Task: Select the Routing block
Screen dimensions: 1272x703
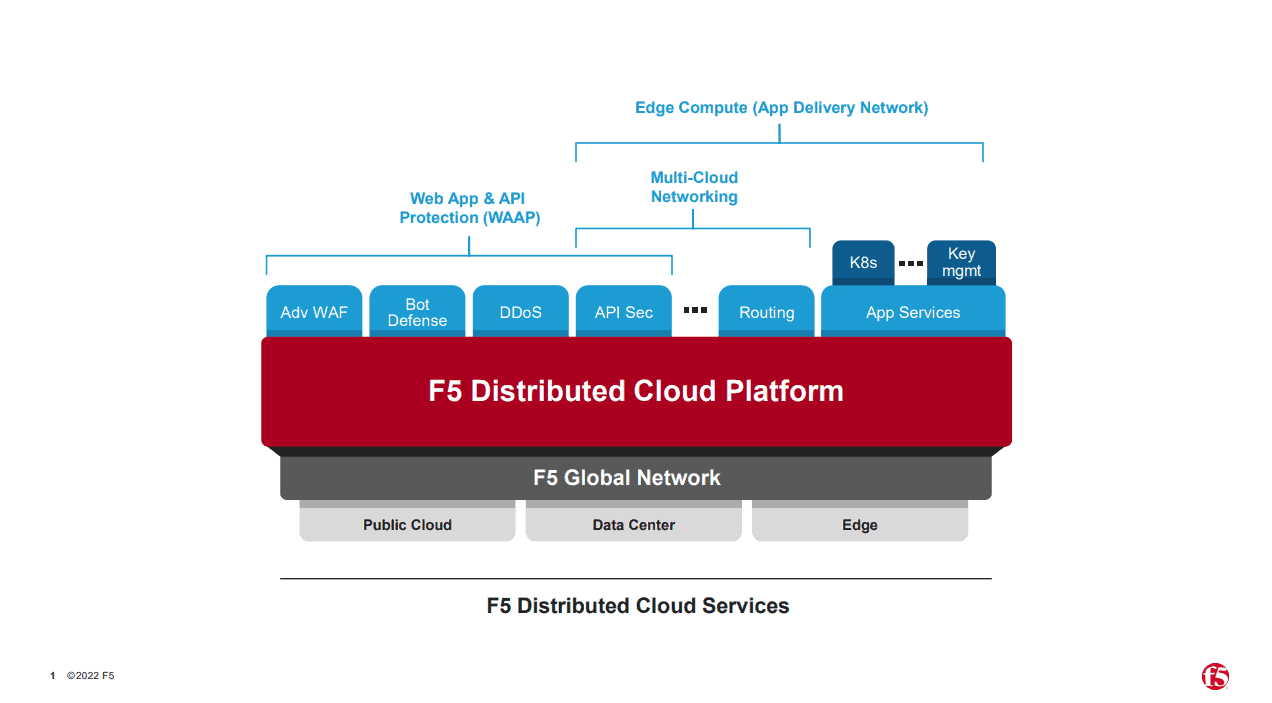Action: click(x=766, y=312)
